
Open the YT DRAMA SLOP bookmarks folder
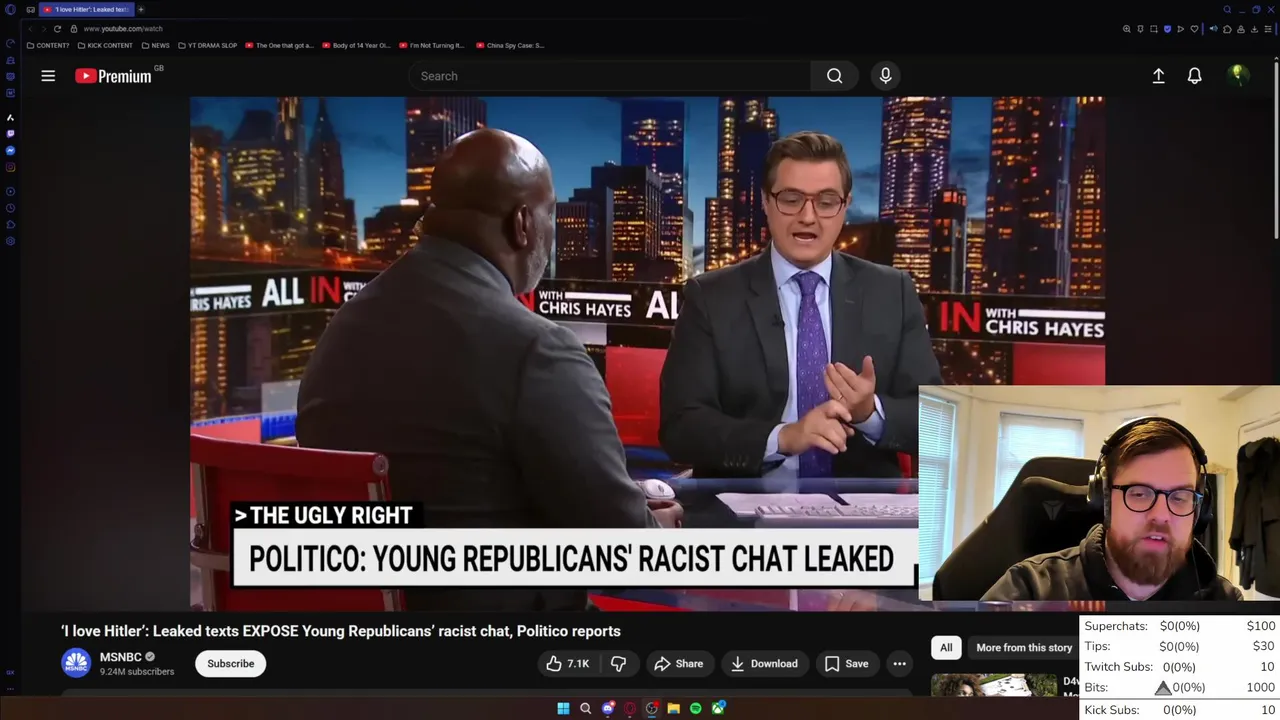[208, 45]
